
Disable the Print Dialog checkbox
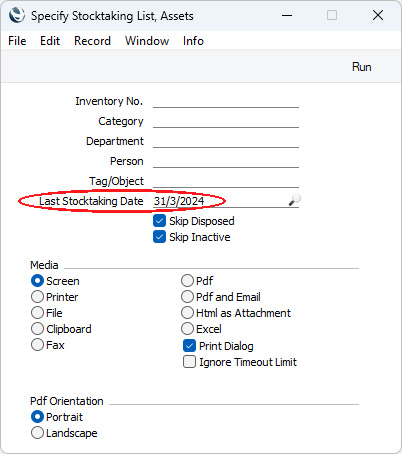click(x=189, y=346)
